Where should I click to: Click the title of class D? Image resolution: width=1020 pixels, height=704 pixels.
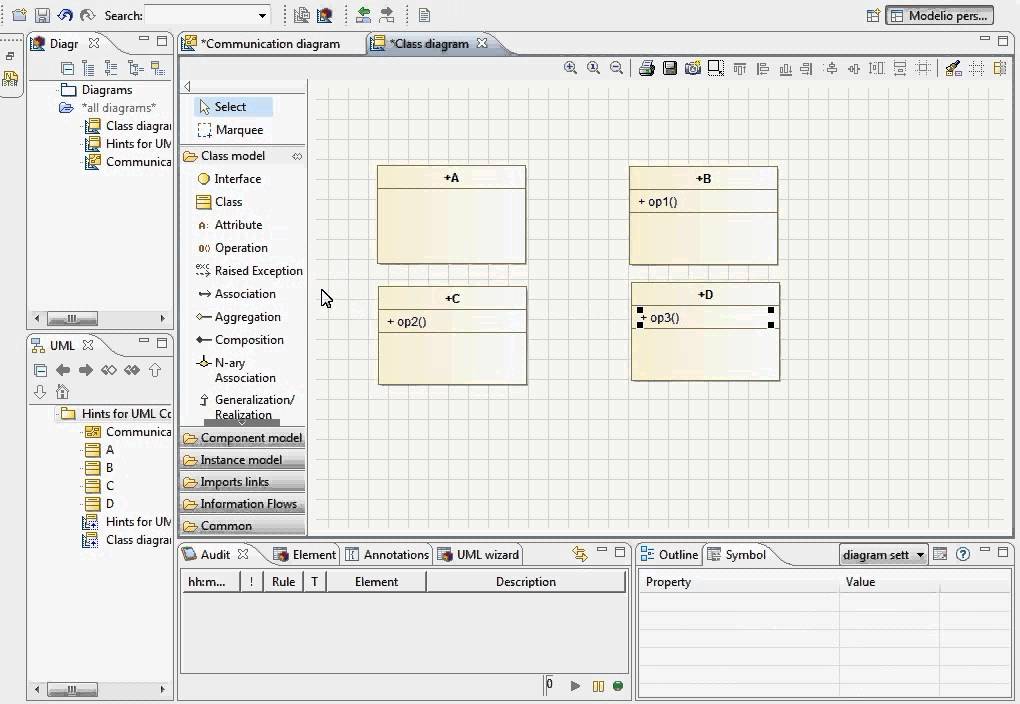(x=705, y=295)
